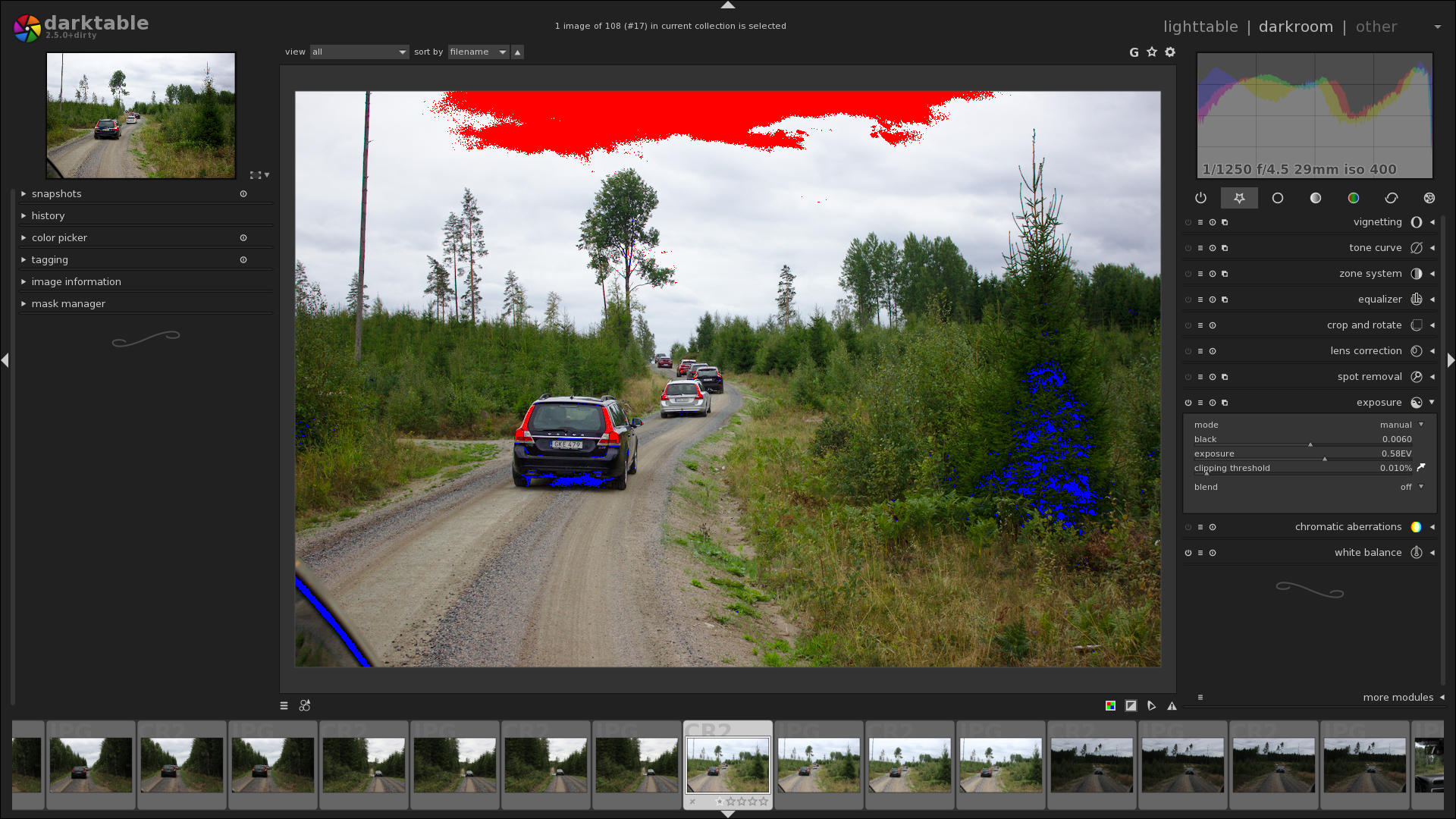Disable the exposure module
Image resolution: width=1456 pixels, height=819 pixels.
click(1188, 403)
